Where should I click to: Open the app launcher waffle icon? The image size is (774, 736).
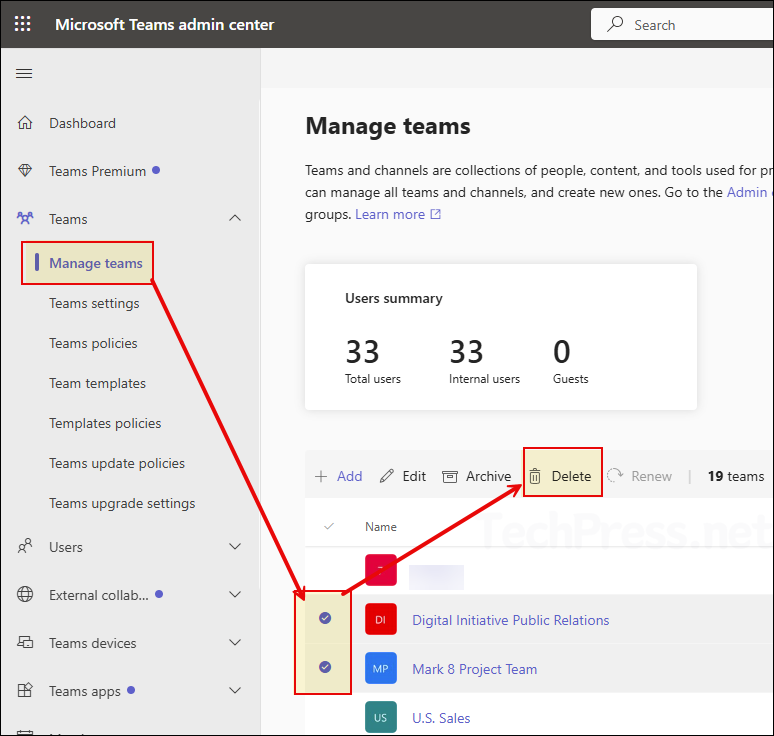pos(23,24)
